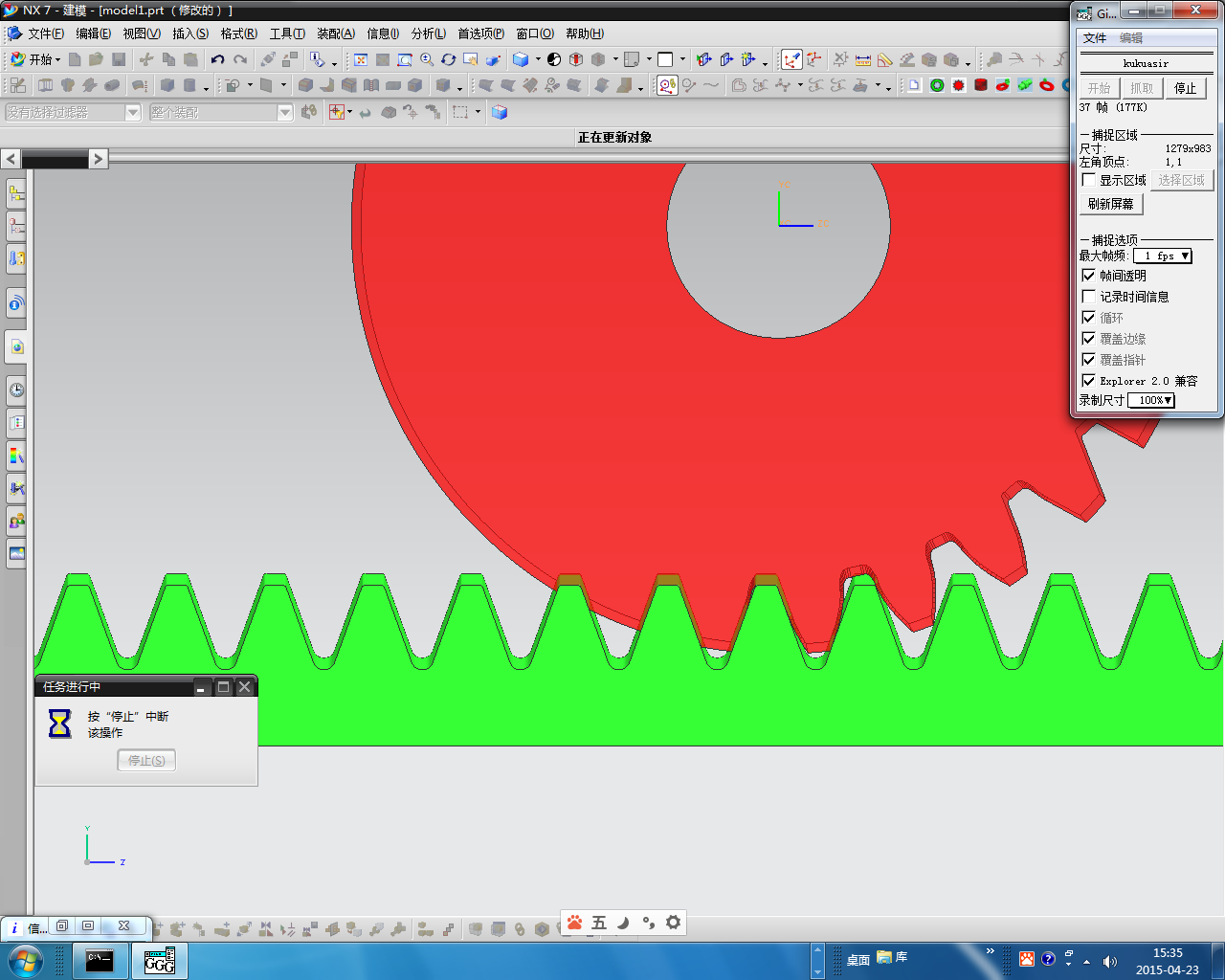Toggle Explorer 2.0 兼容 checkbox

coord(1088,381)
